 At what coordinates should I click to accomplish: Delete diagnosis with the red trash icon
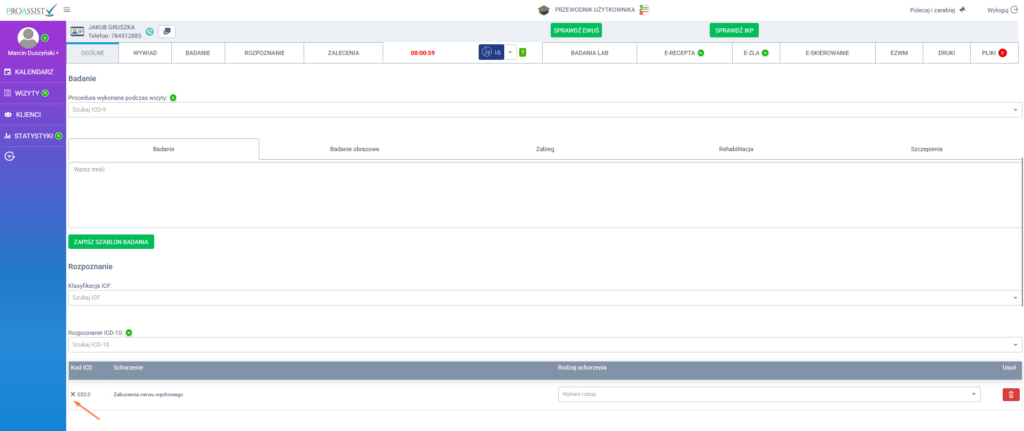pos(1011,395)
